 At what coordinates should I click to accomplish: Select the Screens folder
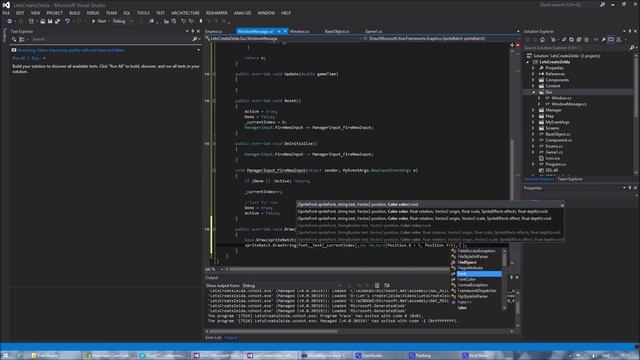(x=552, y=128)
